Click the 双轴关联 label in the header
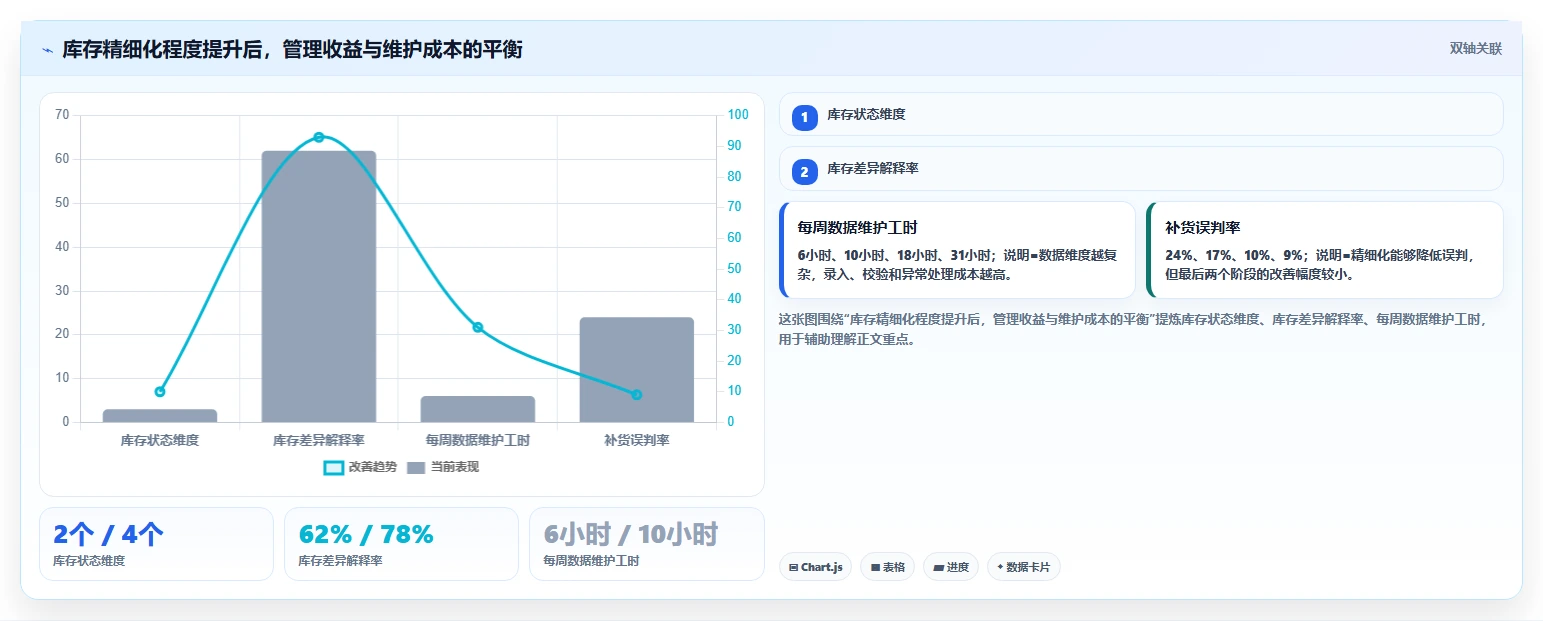This screenshot has width=1543, height=621. click(1476, 49)
